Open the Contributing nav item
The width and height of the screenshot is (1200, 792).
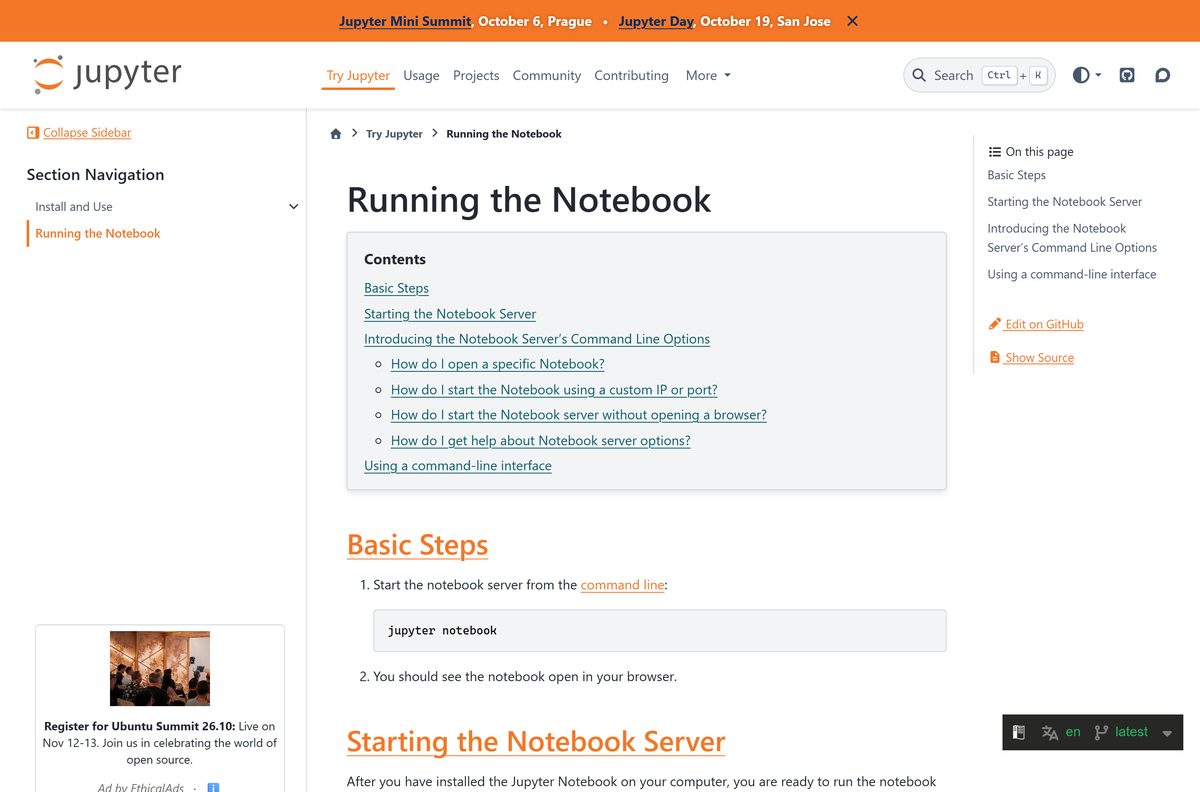pos(631,75)
